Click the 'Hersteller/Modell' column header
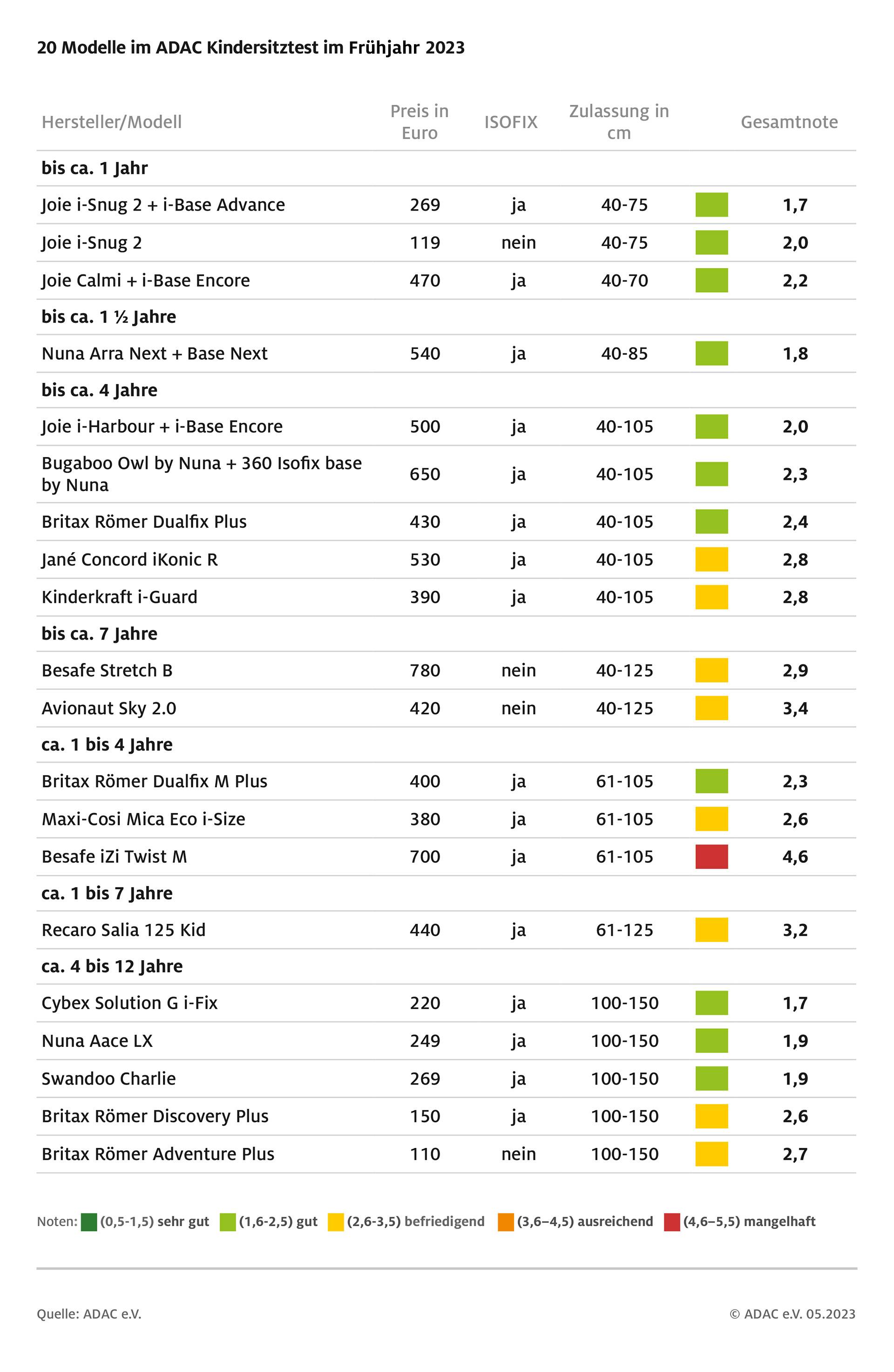Image resolution: width=894 pixels, height=1372 pixels. (x=112, y=122)
